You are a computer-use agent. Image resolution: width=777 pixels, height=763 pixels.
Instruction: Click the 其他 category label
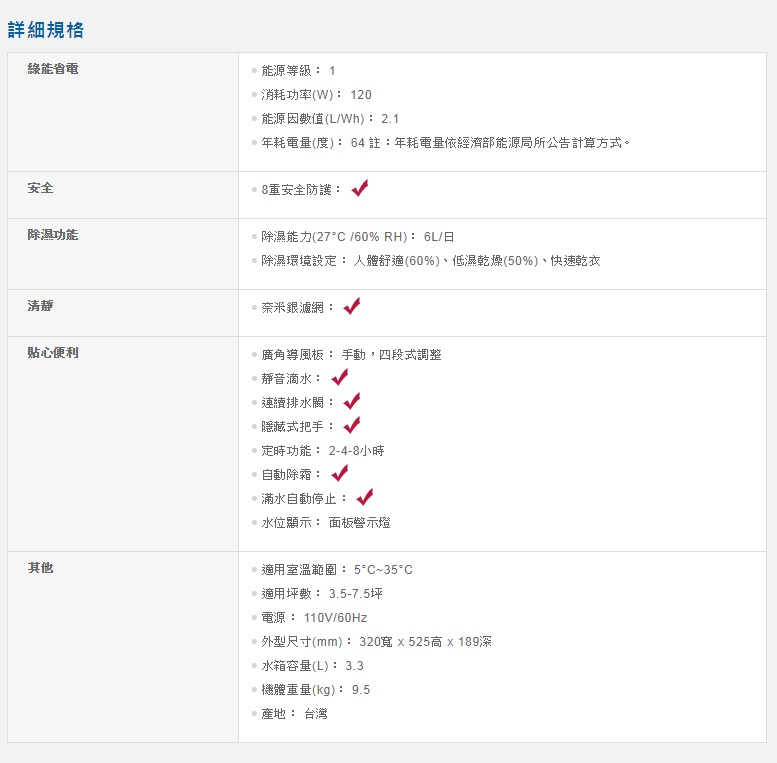pos(41,568)
